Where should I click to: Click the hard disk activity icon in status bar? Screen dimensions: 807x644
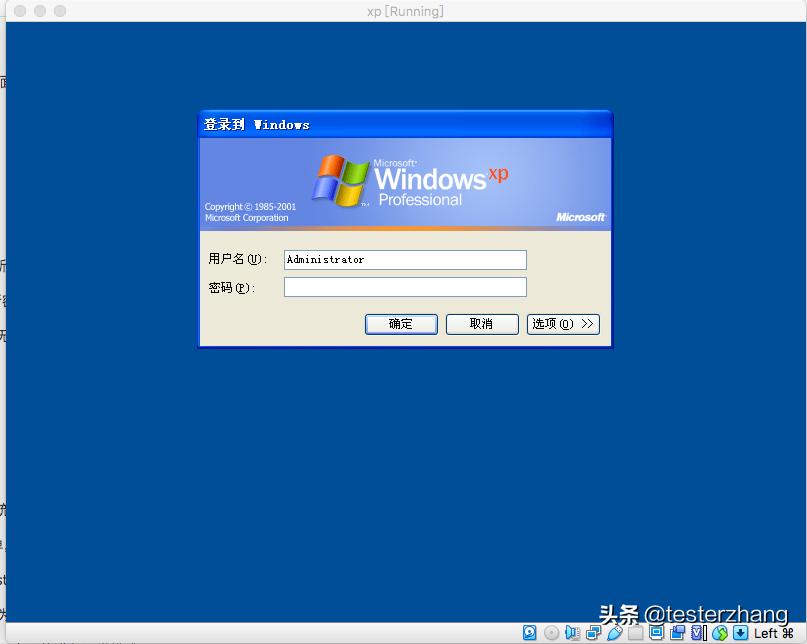tap(530, 632)
